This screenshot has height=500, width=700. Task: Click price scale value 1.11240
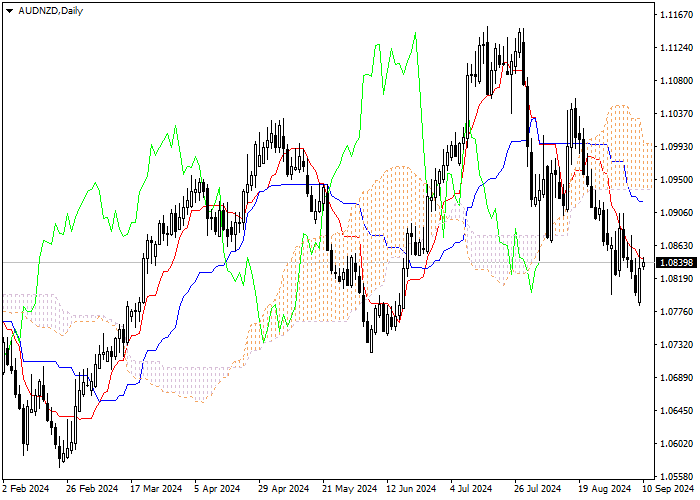click(676, 48)
